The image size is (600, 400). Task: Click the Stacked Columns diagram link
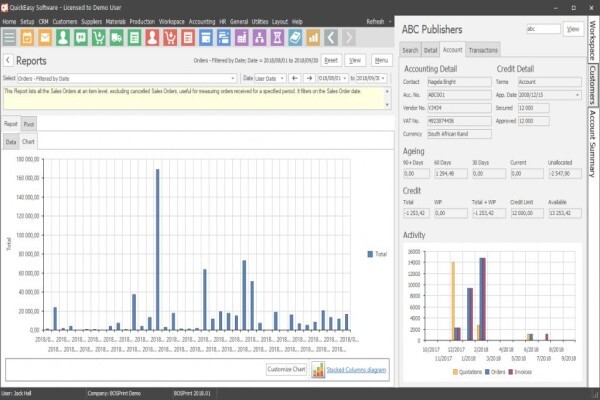click(x=356, y=370)
